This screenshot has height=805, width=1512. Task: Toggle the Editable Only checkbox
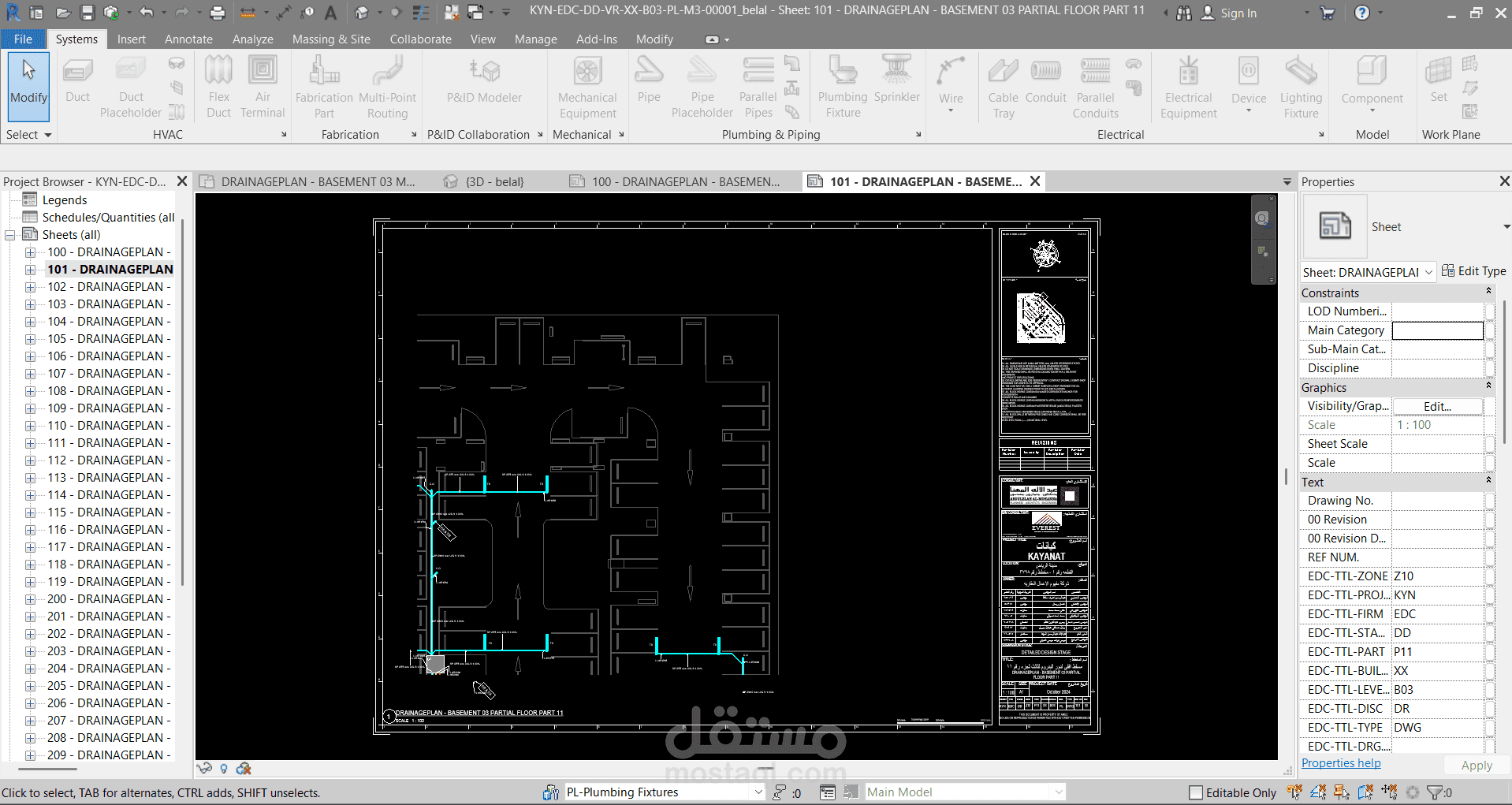tap(1196, 792)
